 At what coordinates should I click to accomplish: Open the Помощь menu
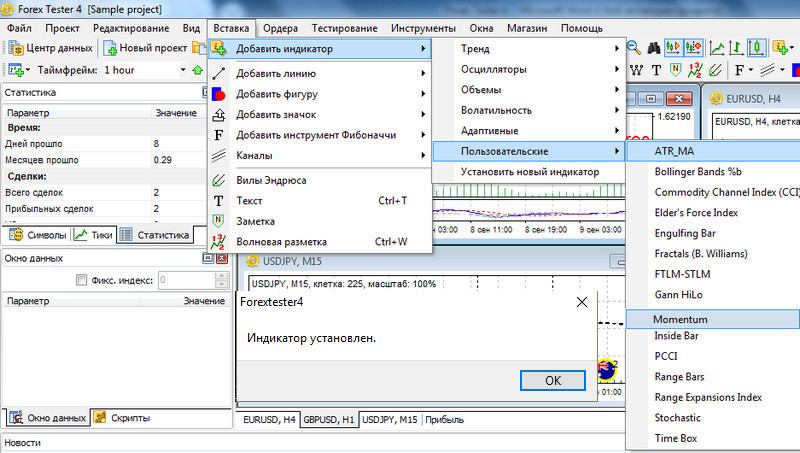tap(582, 28)
